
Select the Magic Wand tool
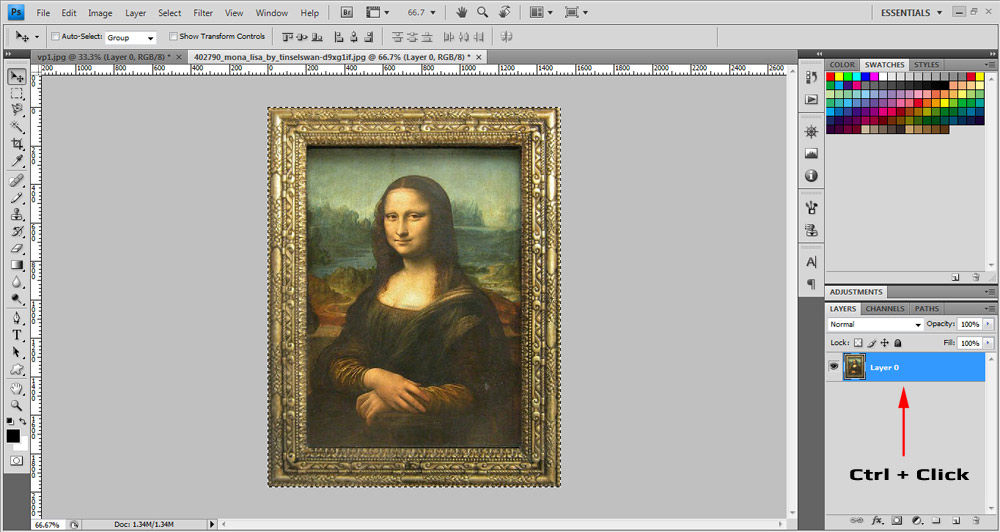click(x=17, y=127)
